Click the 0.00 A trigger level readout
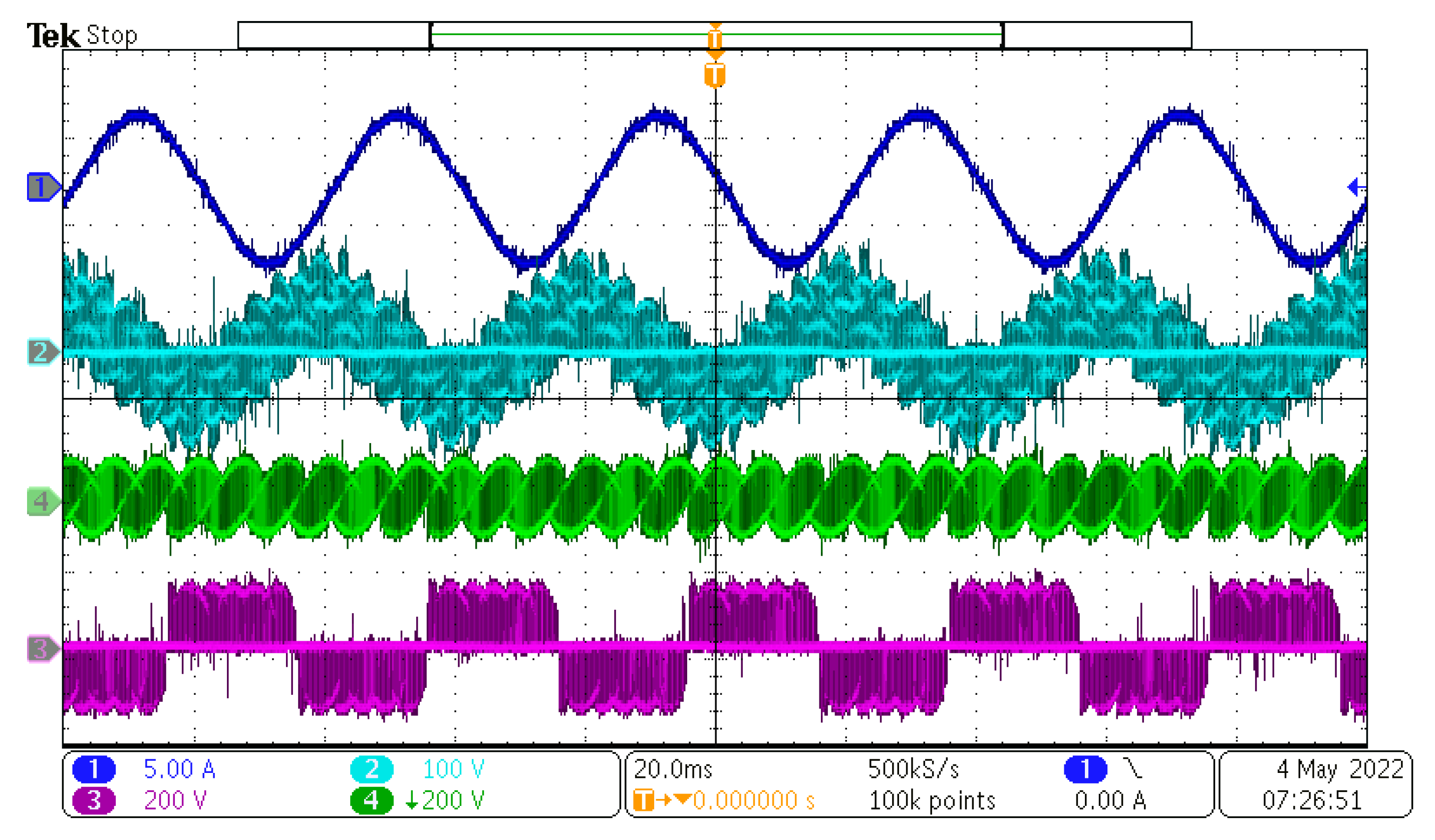Viewport: 1435px width, 840px height. tap(1110, 801)
